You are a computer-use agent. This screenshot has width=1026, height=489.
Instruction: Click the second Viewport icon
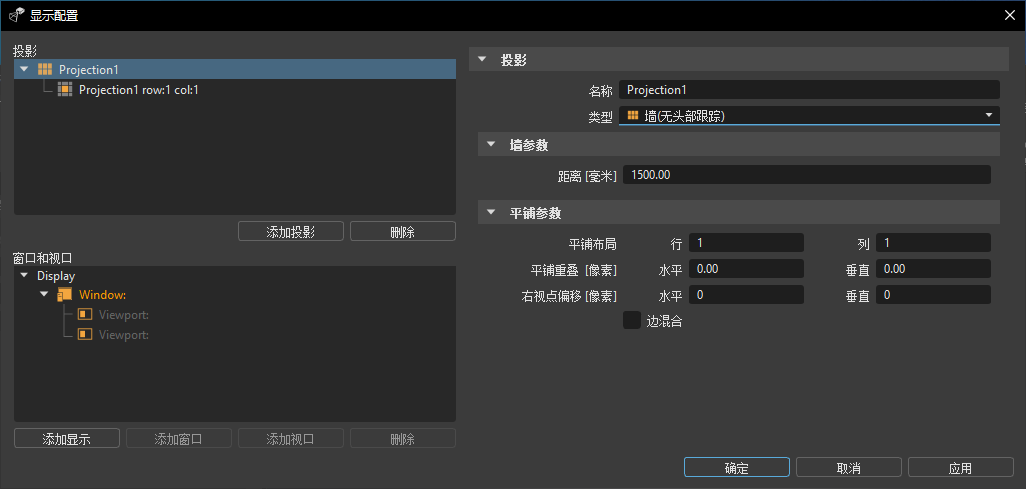(85, 335)
